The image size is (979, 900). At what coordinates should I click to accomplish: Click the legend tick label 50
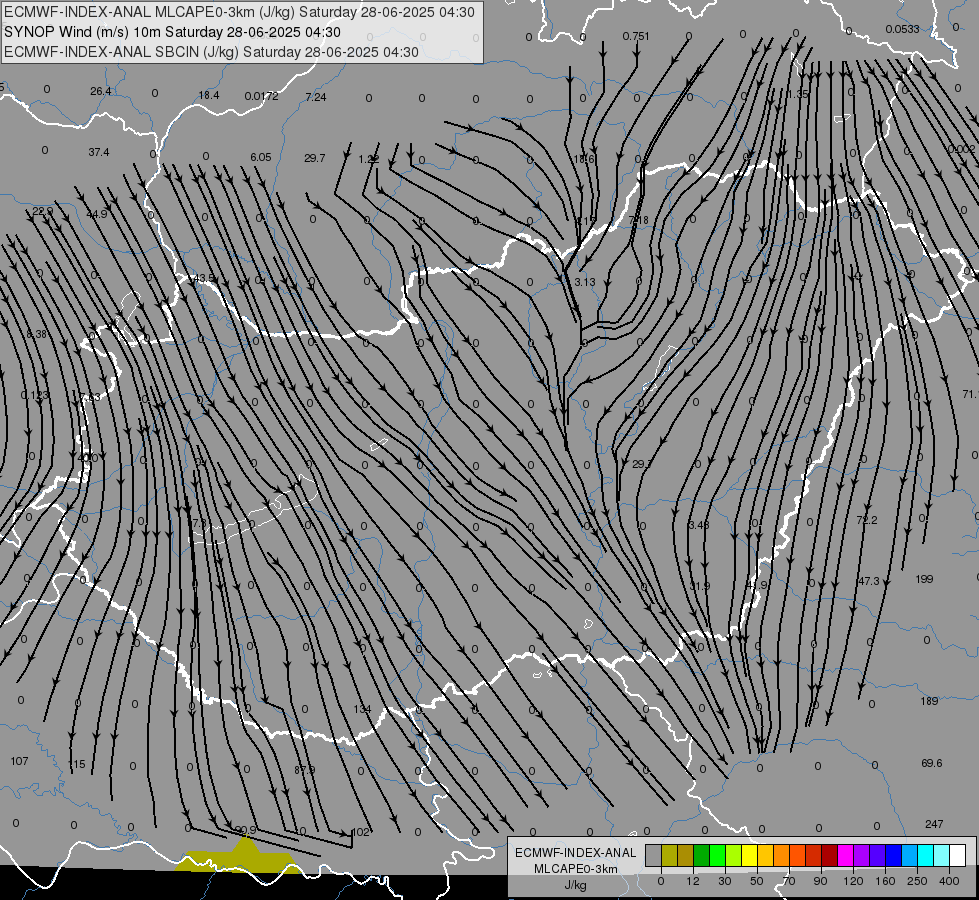(756, 881)
